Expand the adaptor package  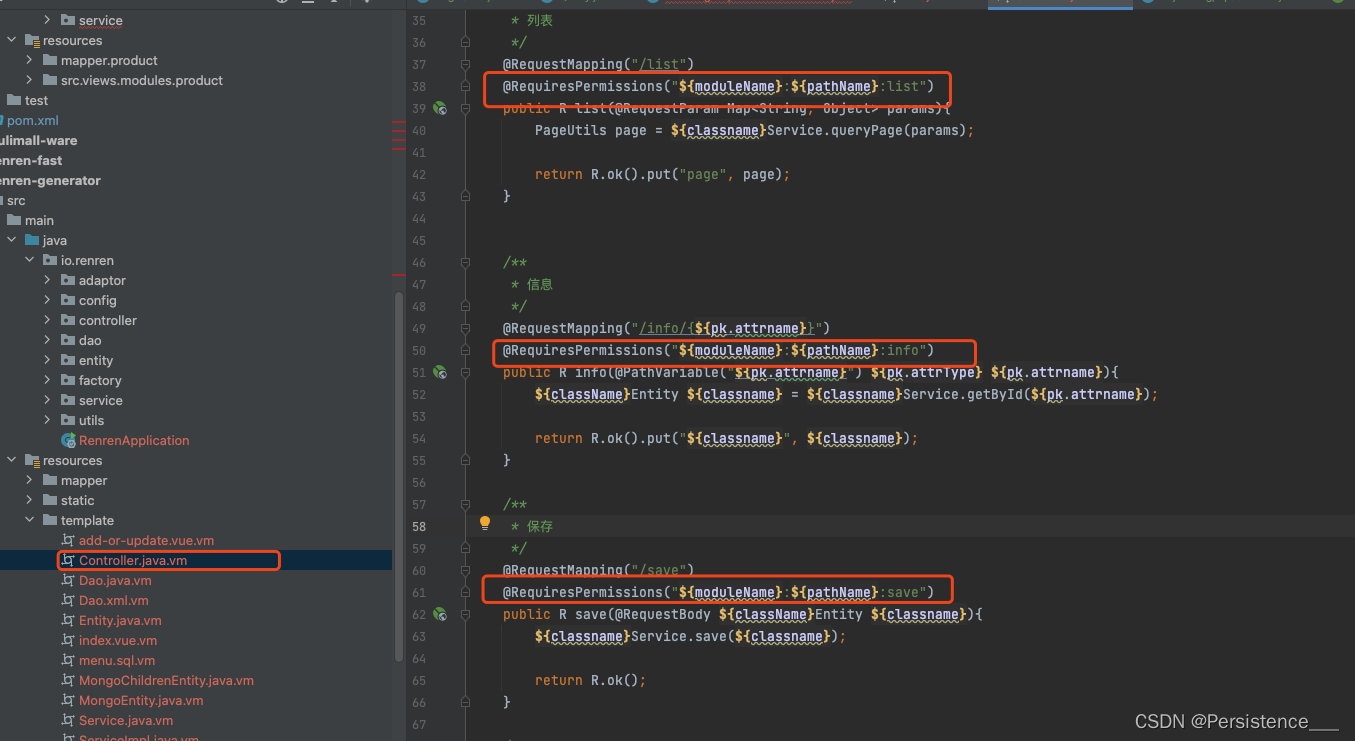click(48, 280)
